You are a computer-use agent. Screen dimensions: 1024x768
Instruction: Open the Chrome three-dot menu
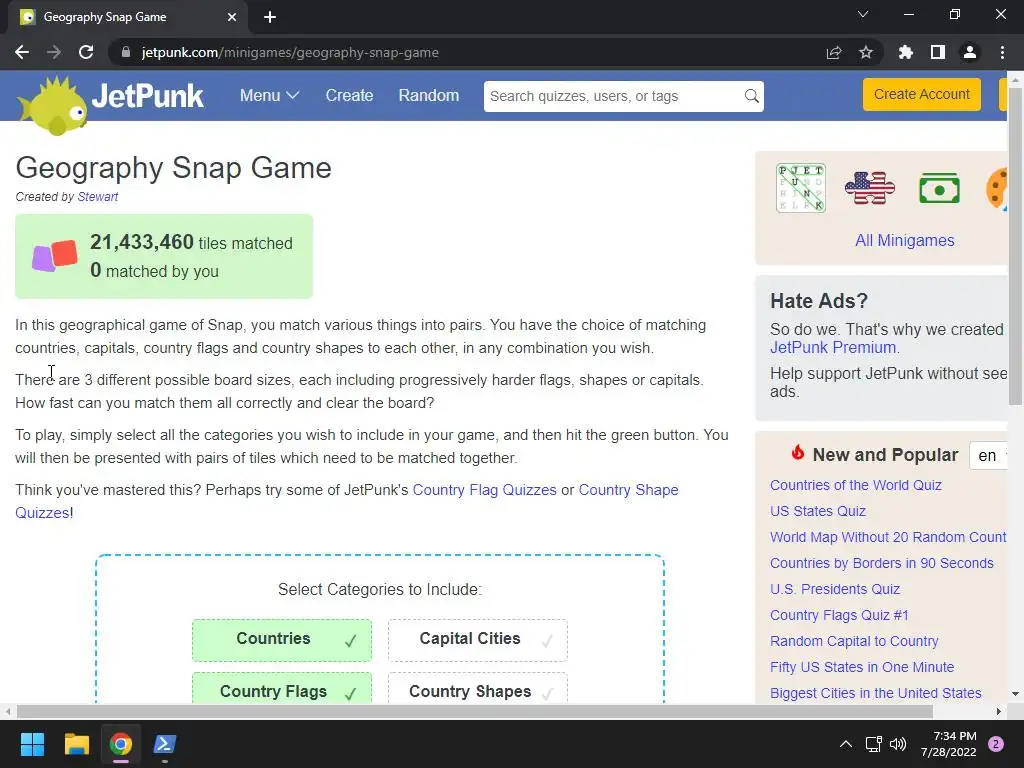tap(1002, 52)
